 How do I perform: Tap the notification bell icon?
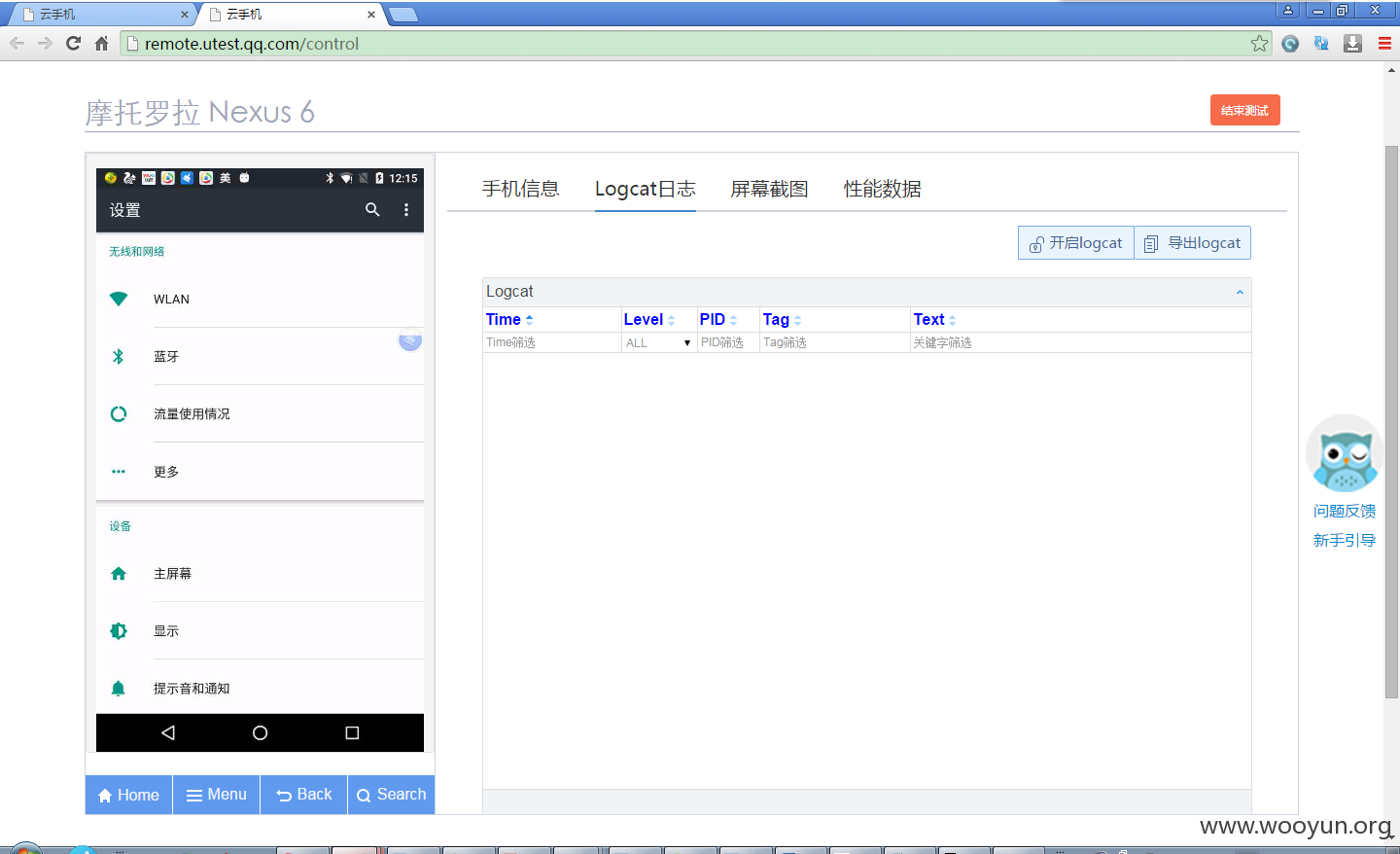119,688
